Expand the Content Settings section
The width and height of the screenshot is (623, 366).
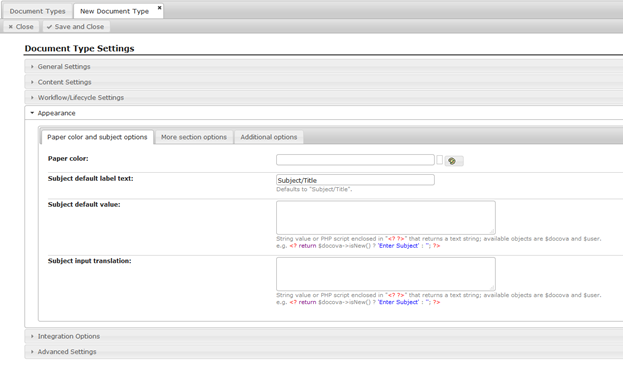(323, 82)
